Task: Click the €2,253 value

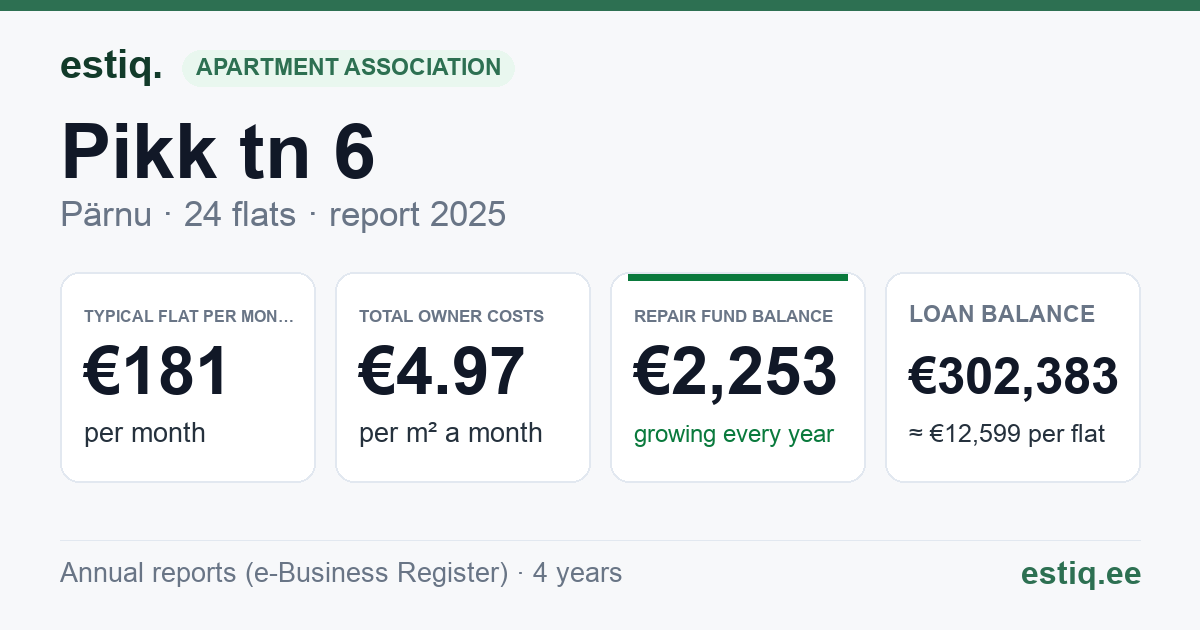Action: 735,371
